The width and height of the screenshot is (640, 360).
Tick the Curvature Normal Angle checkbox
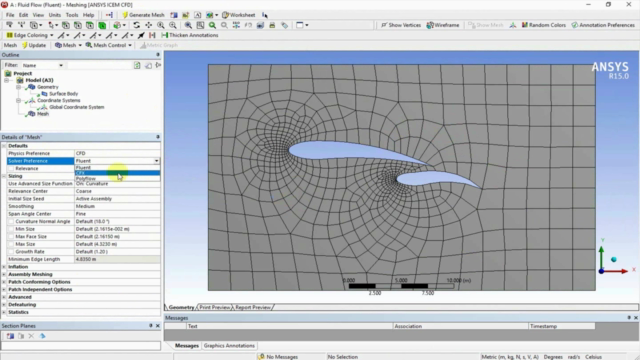click(x=11, y=222)
